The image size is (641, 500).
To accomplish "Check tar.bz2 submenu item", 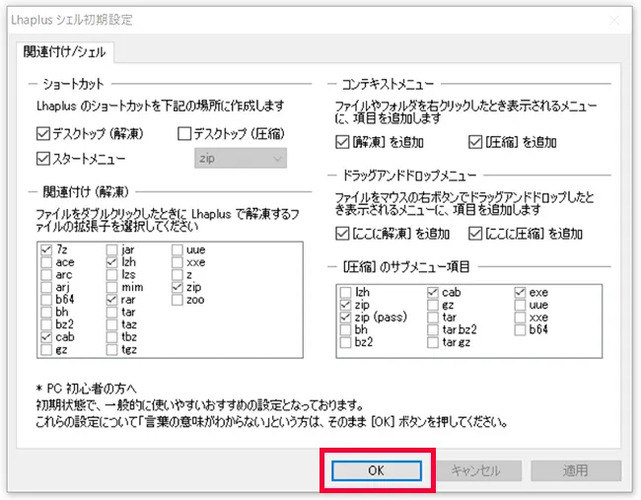I will coord(433,330).
